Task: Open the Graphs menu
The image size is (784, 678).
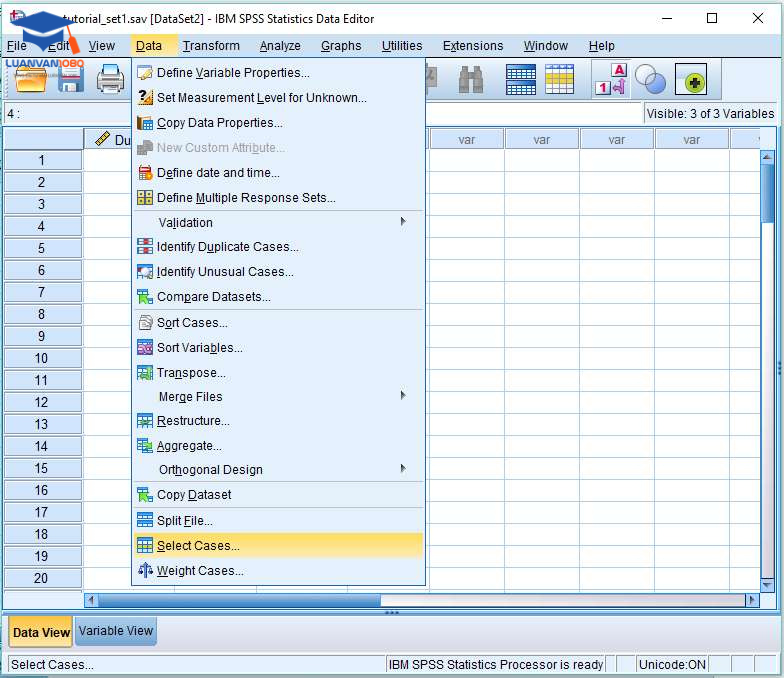Action: point(341,46)
